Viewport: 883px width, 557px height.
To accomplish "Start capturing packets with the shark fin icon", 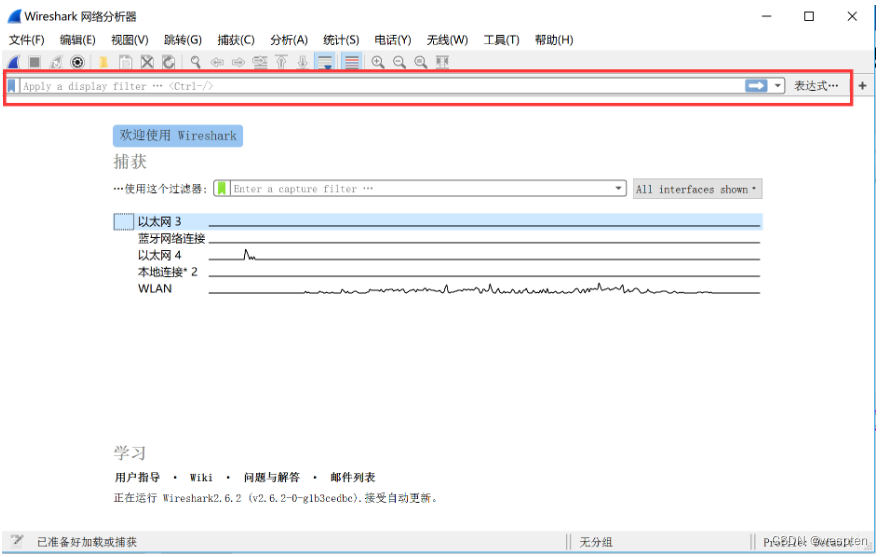I will click(x=14, y=62).
